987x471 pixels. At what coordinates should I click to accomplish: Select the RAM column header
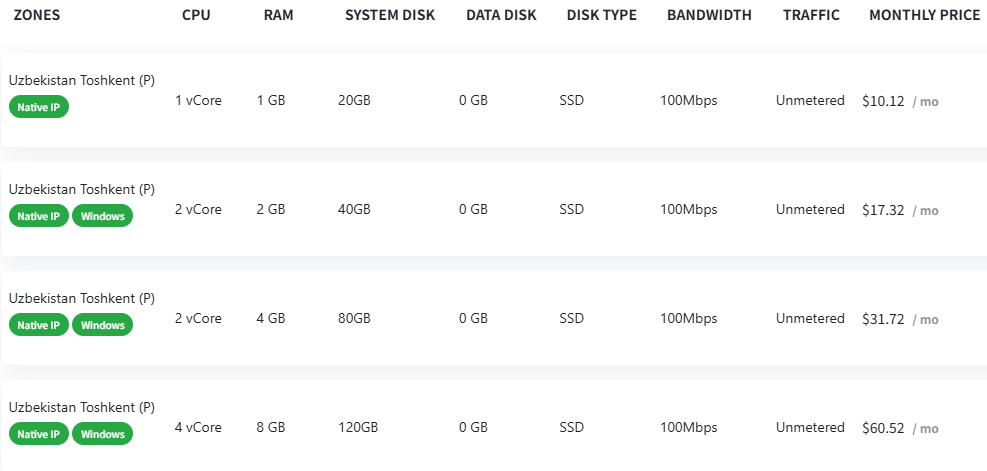click(277, 16)
